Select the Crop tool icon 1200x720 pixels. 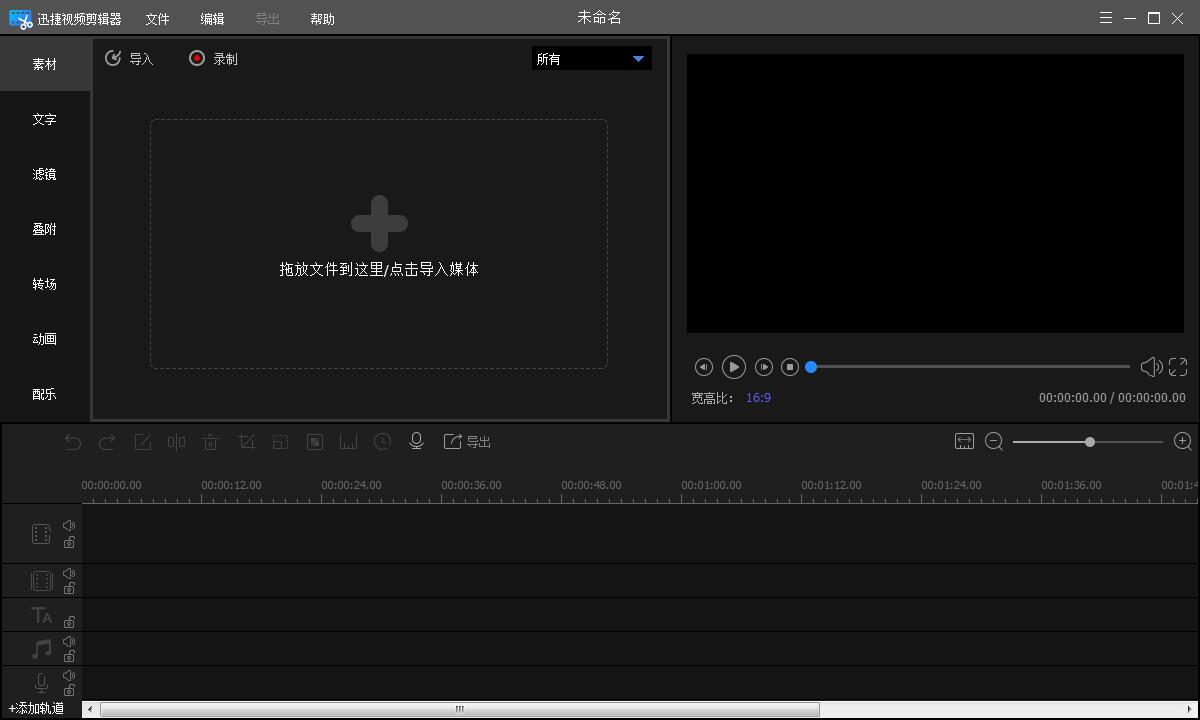246,441
